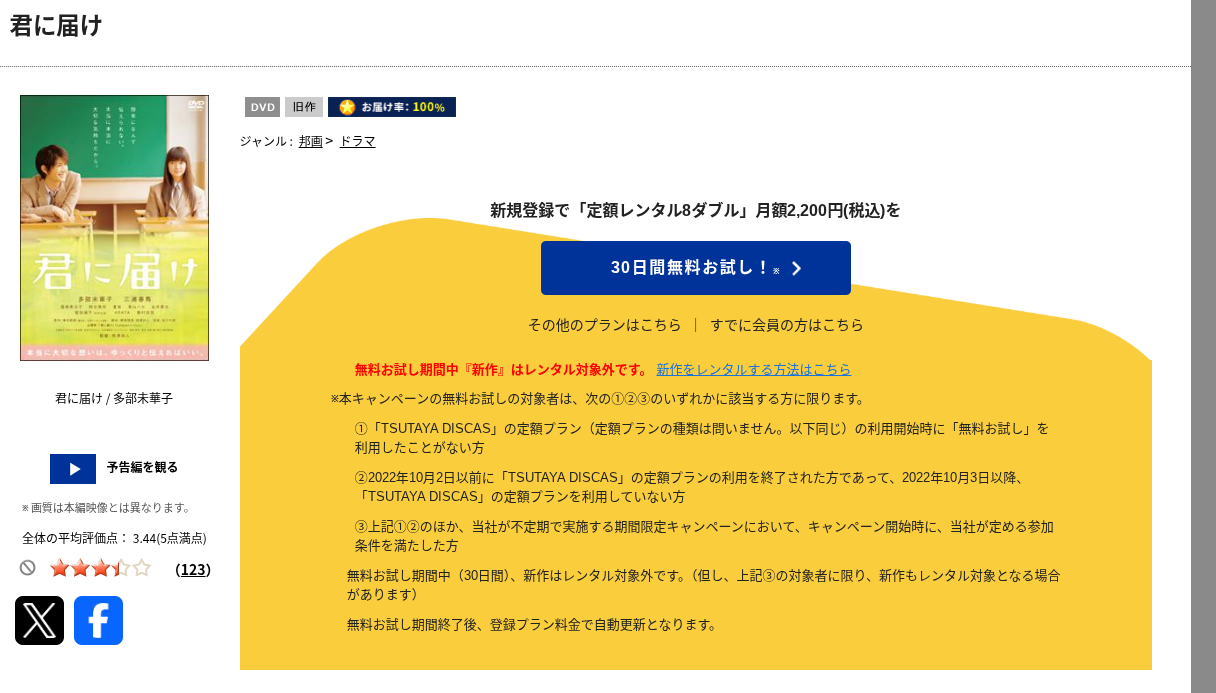Open the 君に届け DVD cover thumbnail

114,228
